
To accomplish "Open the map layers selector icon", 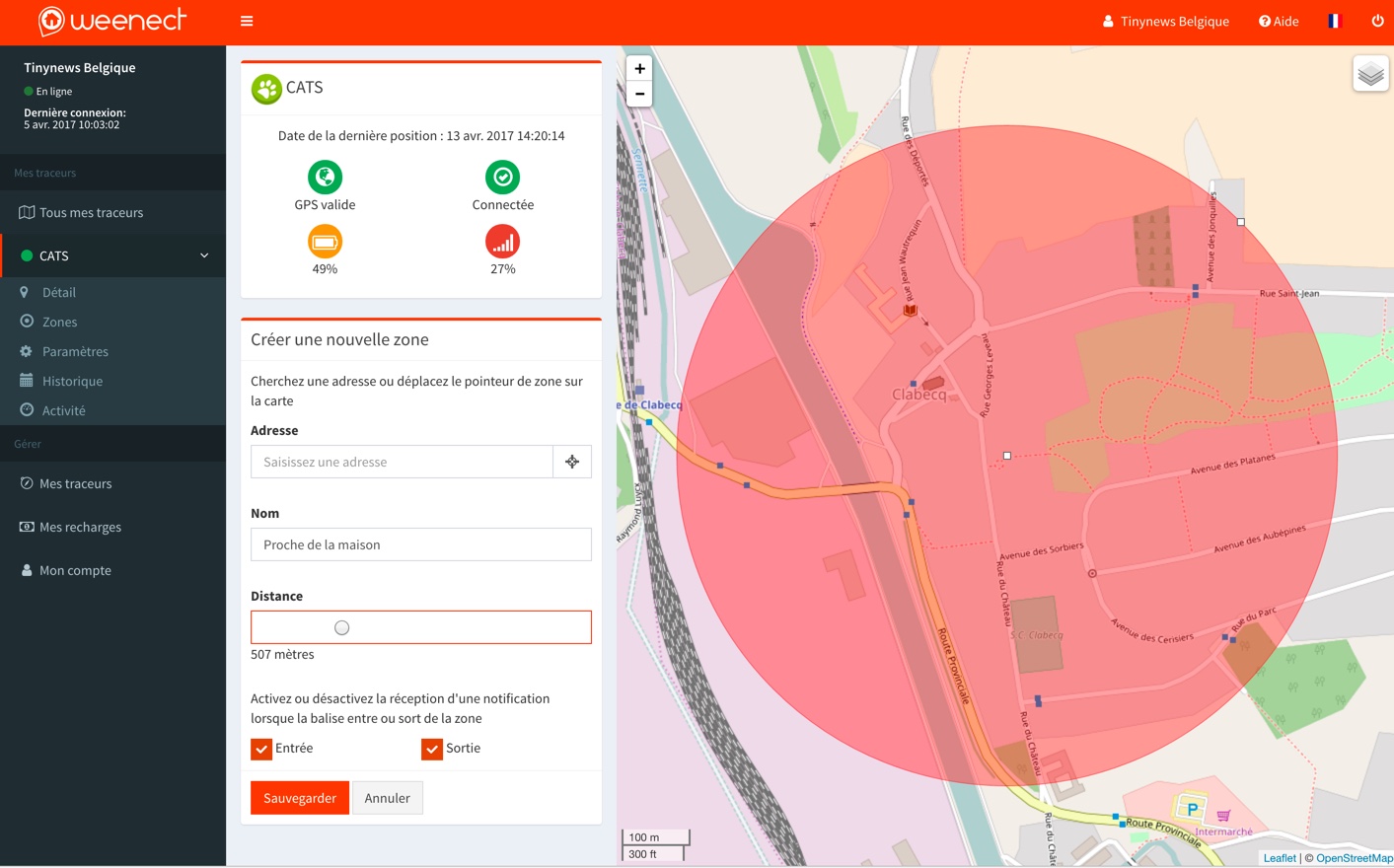I will click(x=1370, y=74).
